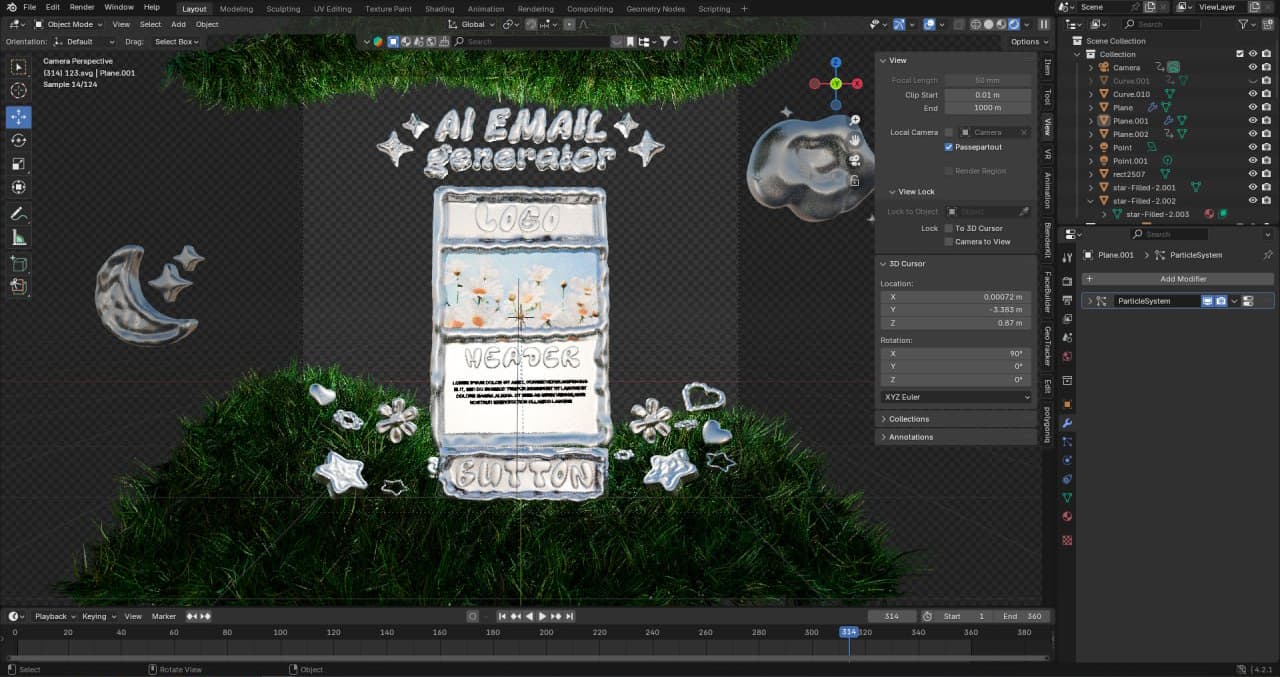Screen dimensions: 1280x677
Task: Expand the Collections panel
Action: click(x=908, y=419)
